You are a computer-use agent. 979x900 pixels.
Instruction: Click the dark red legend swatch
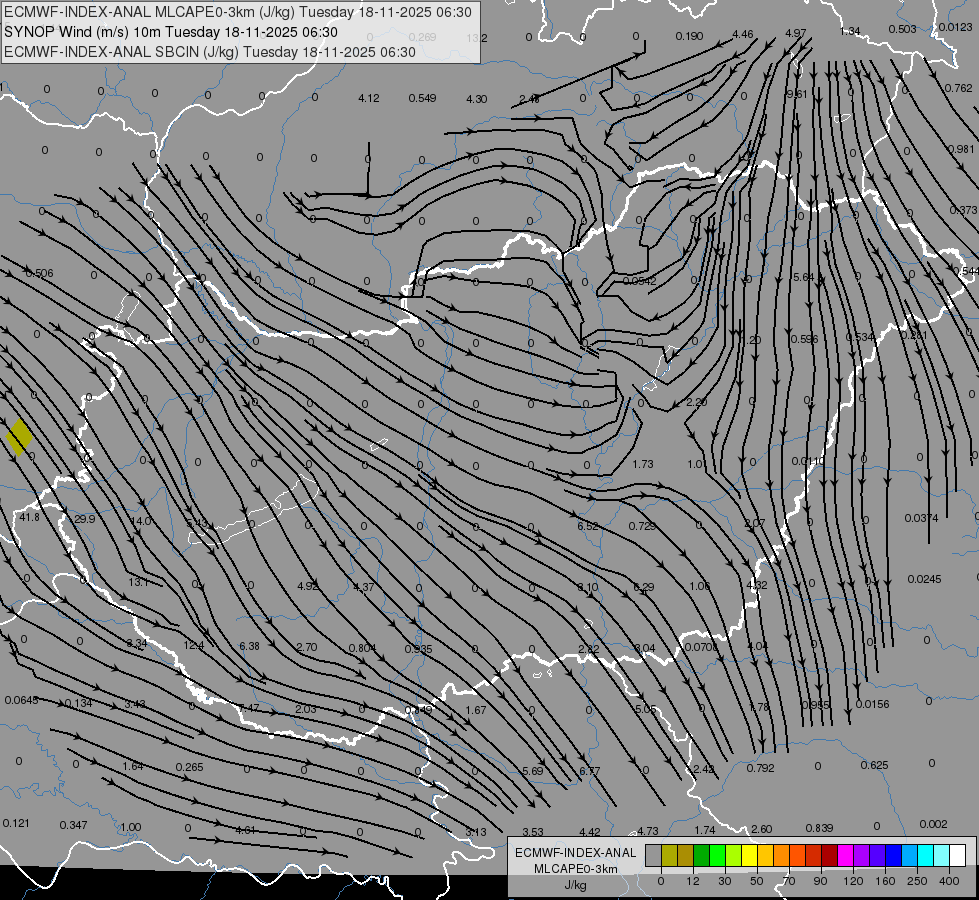pos(830,855)
